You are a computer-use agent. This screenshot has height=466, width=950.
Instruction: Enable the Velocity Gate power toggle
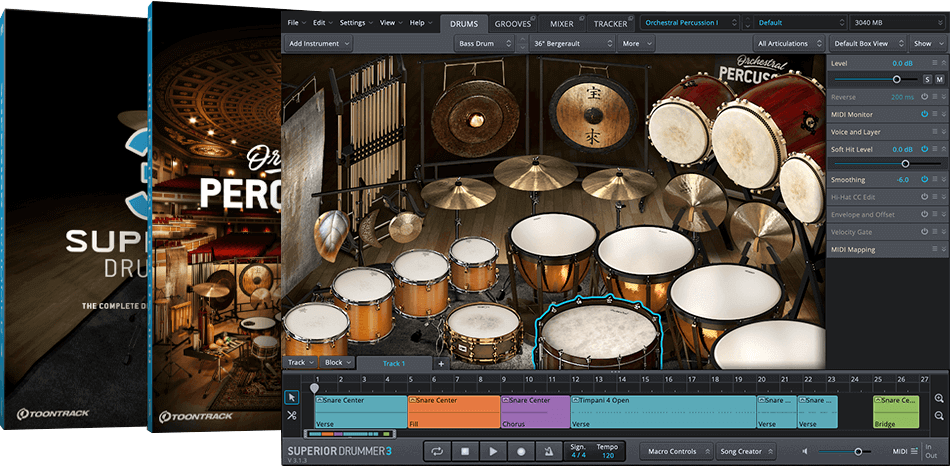[925, 231]
